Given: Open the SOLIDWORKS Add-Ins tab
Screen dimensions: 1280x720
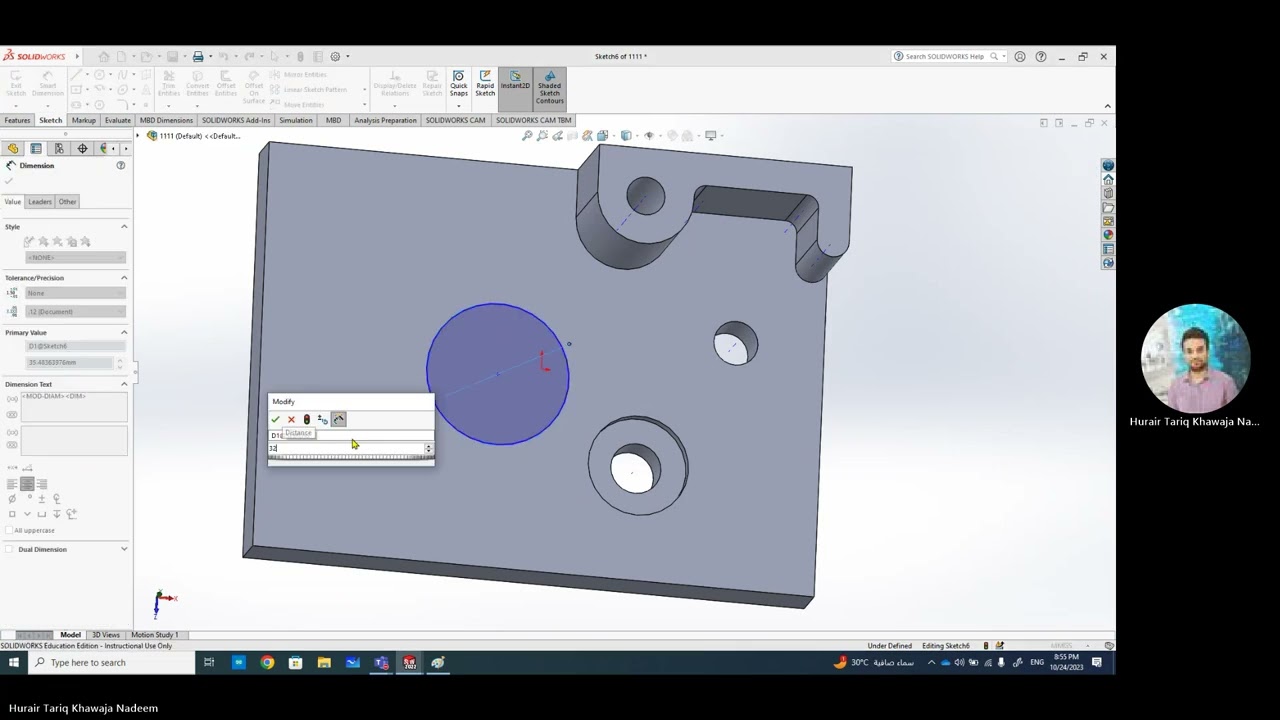Looking at the screenshot, I should click(x=236, y=120).
